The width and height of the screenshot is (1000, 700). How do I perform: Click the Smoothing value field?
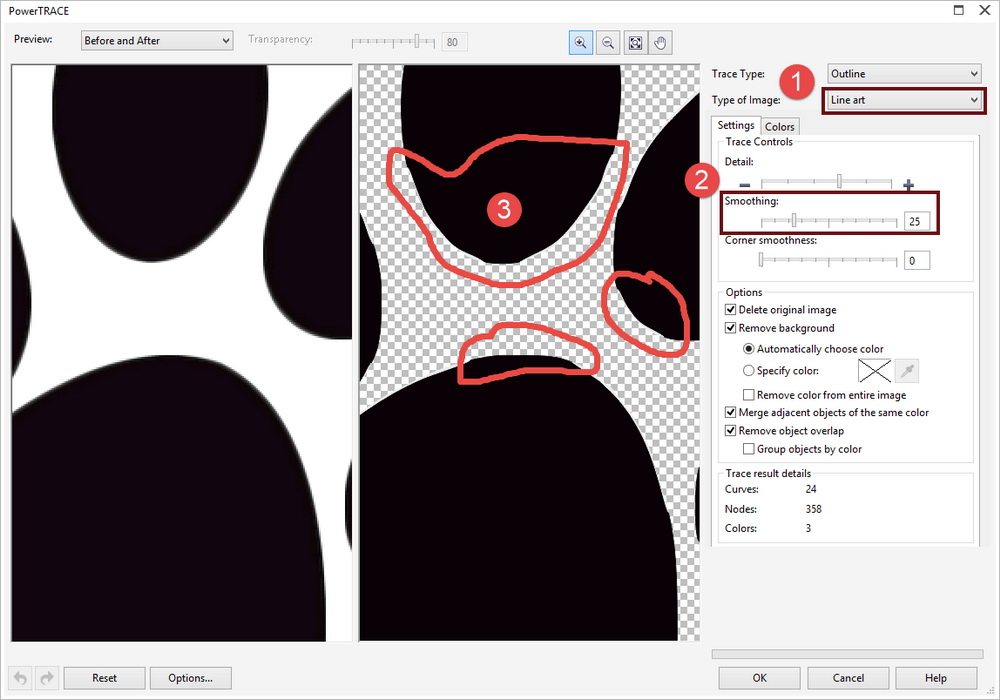pyautogui.click(x=916, y=221)
